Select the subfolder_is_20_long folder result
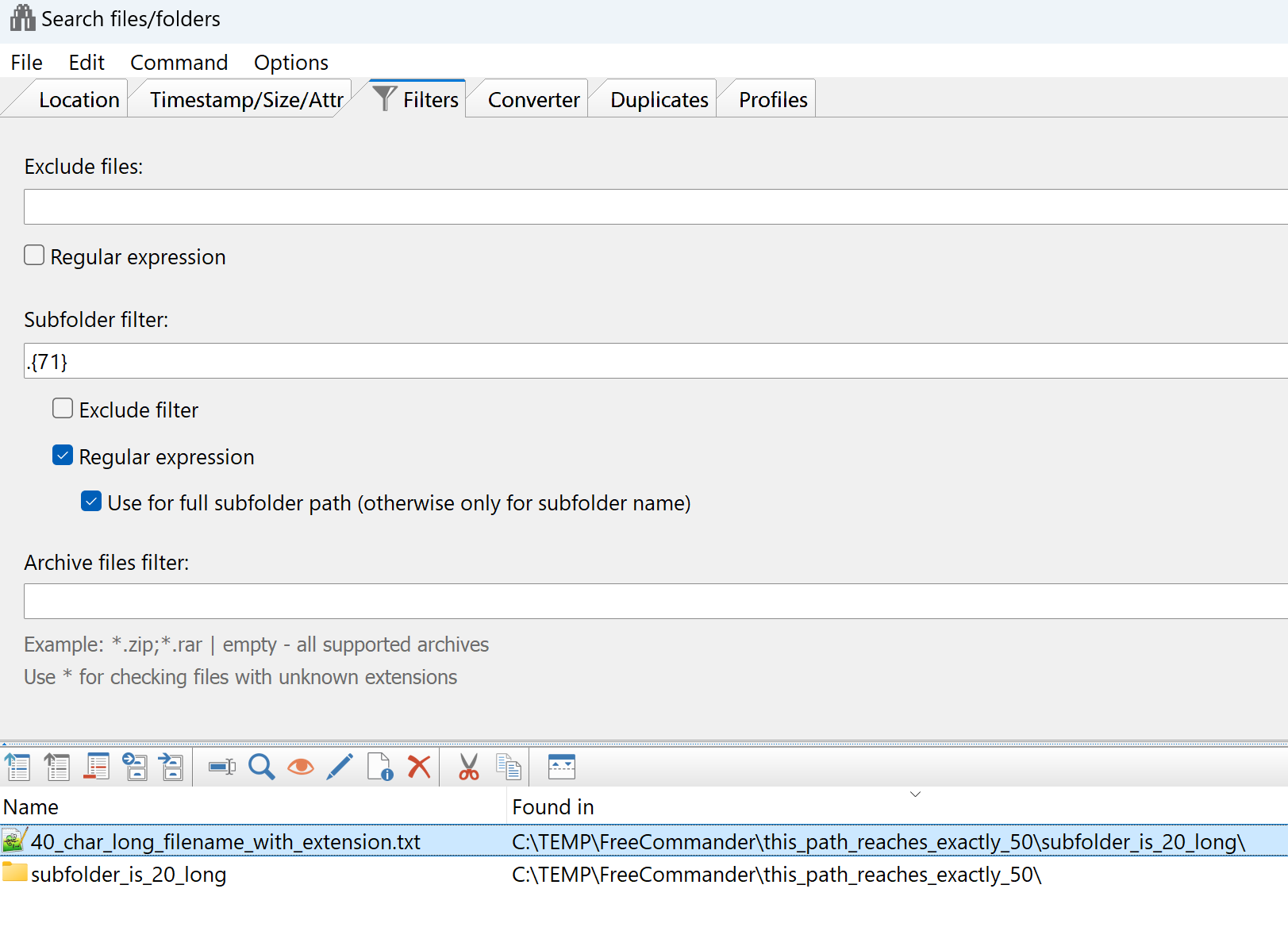 129,875
